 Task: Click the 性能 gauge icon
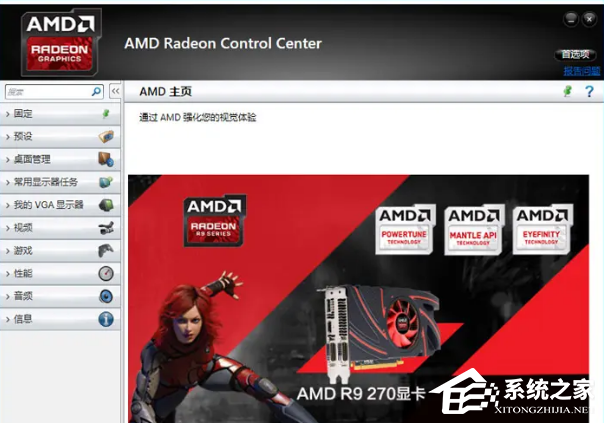click(x=106, y=274)
